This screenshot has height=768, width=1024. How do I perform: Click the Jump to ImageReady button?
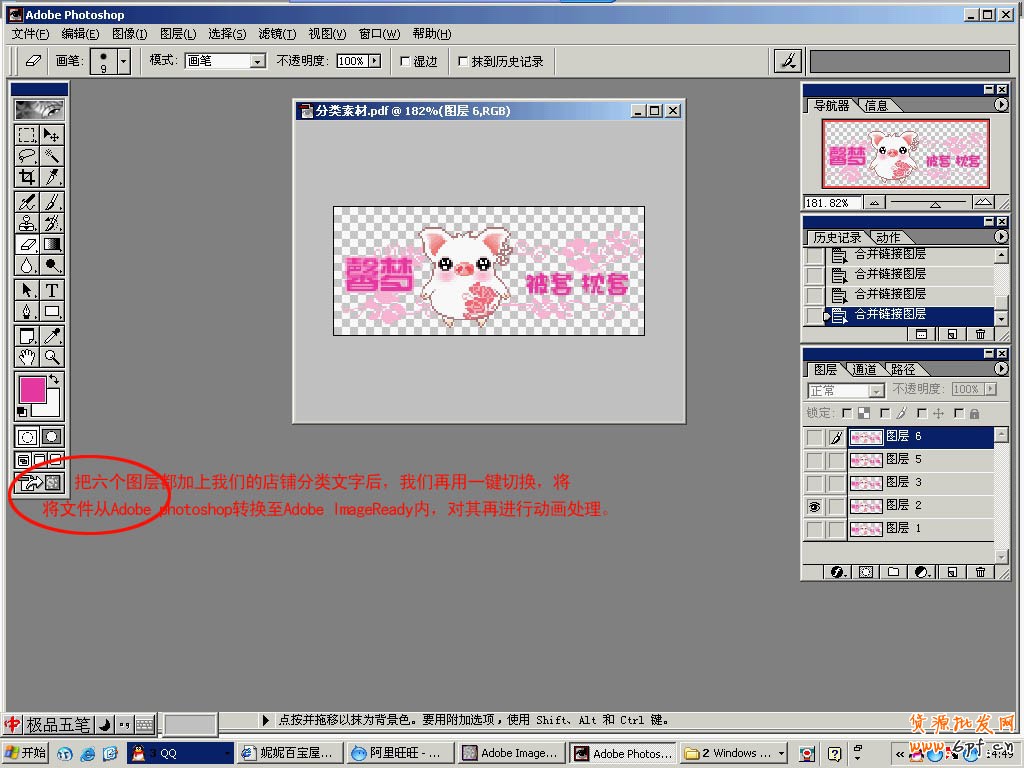pyautogui.click(x=39, y=483)
